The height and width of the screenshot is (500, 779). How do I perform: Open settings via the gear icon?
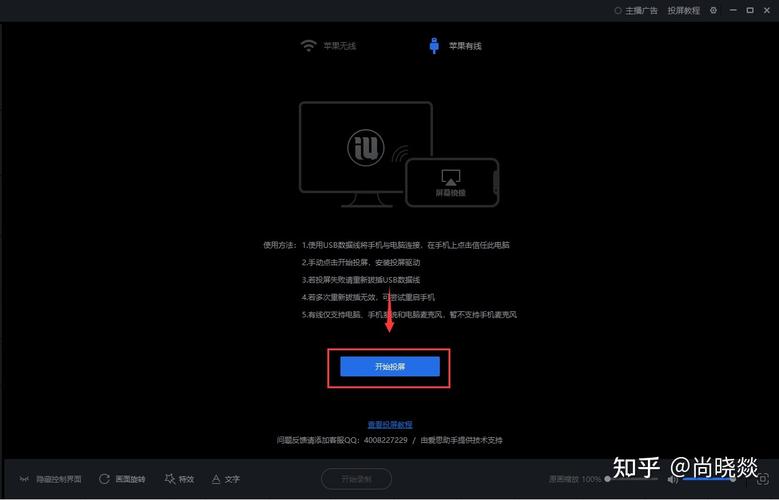(713, 10)
